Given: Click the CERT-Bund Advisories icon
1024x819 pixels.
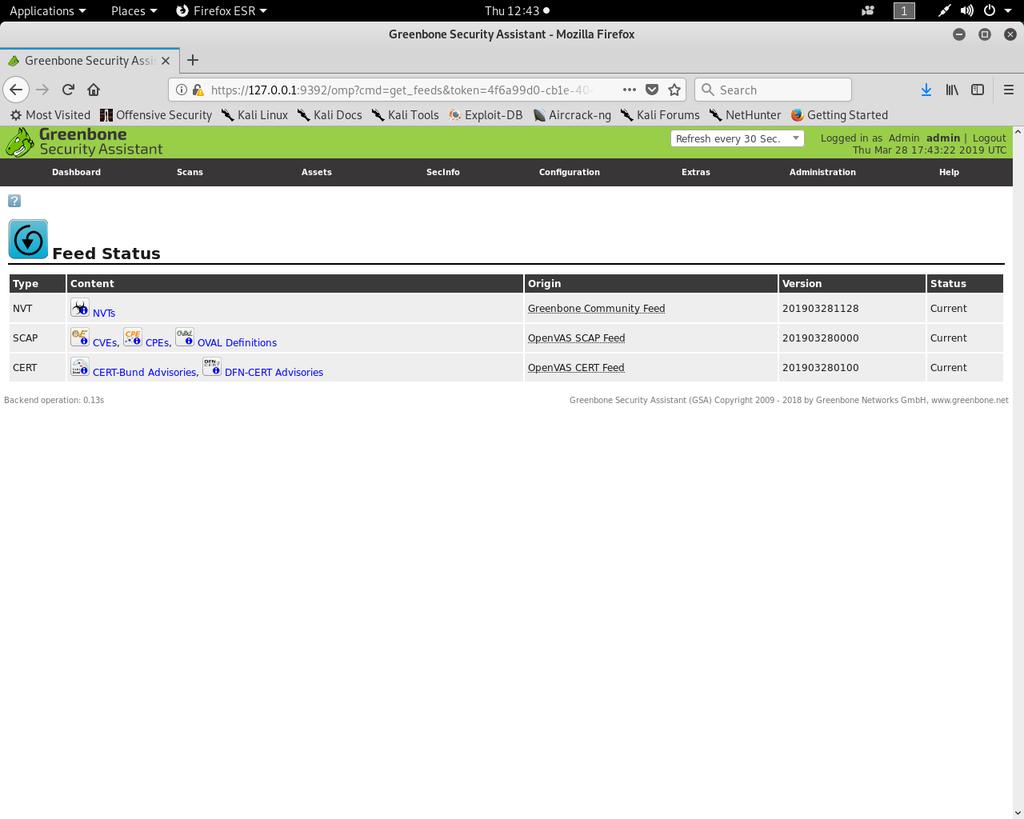Looking at the screenshot, I should click(80, 366).
